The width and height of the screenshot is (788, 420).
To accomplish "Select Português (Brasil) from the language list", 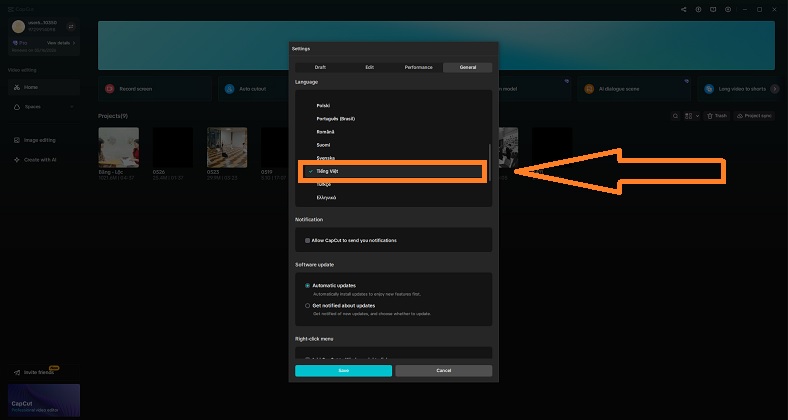I will click(x=336, y=118).
